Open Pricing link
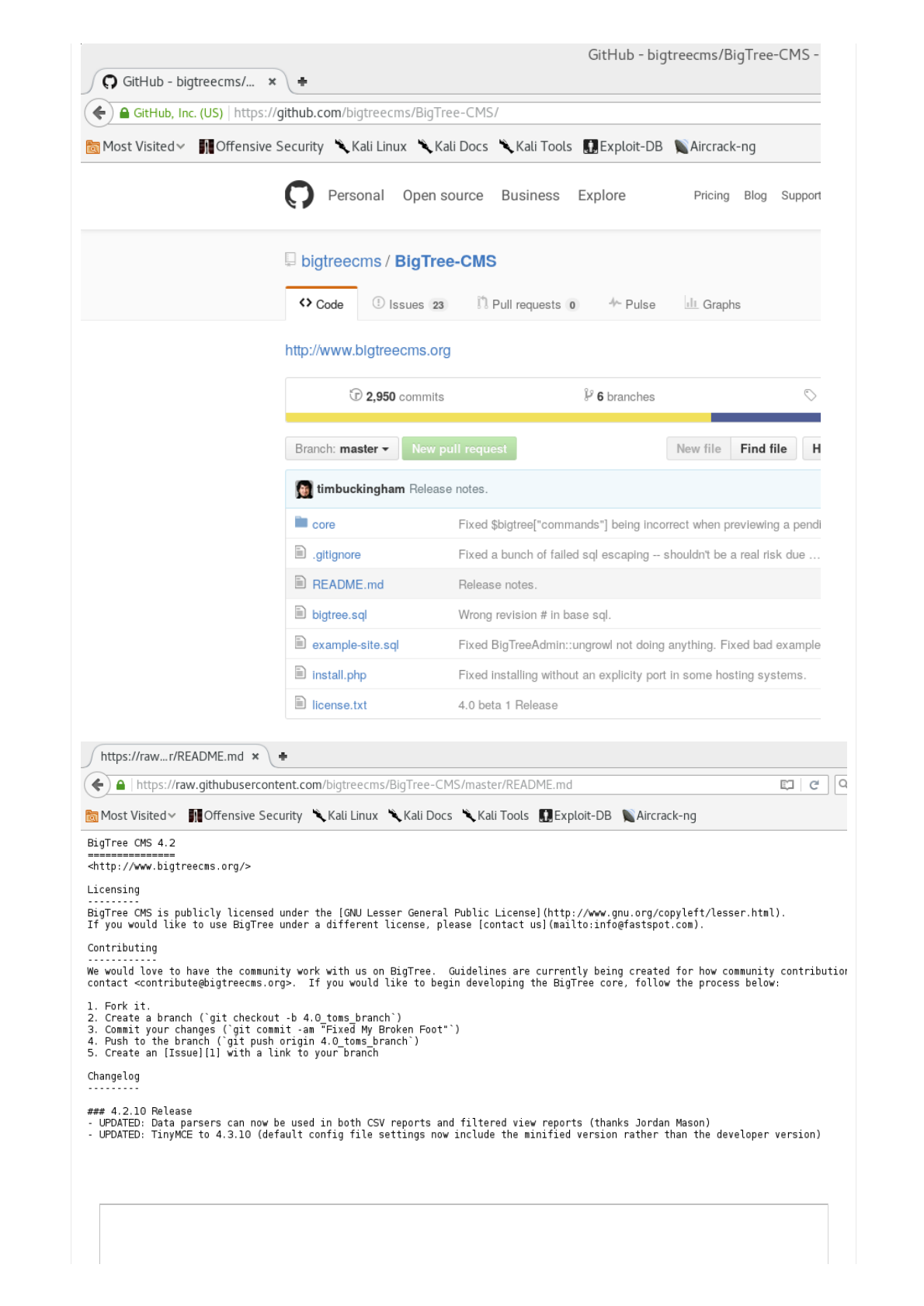The height and width of the screenshot is (1306, 924). point(711,196)
